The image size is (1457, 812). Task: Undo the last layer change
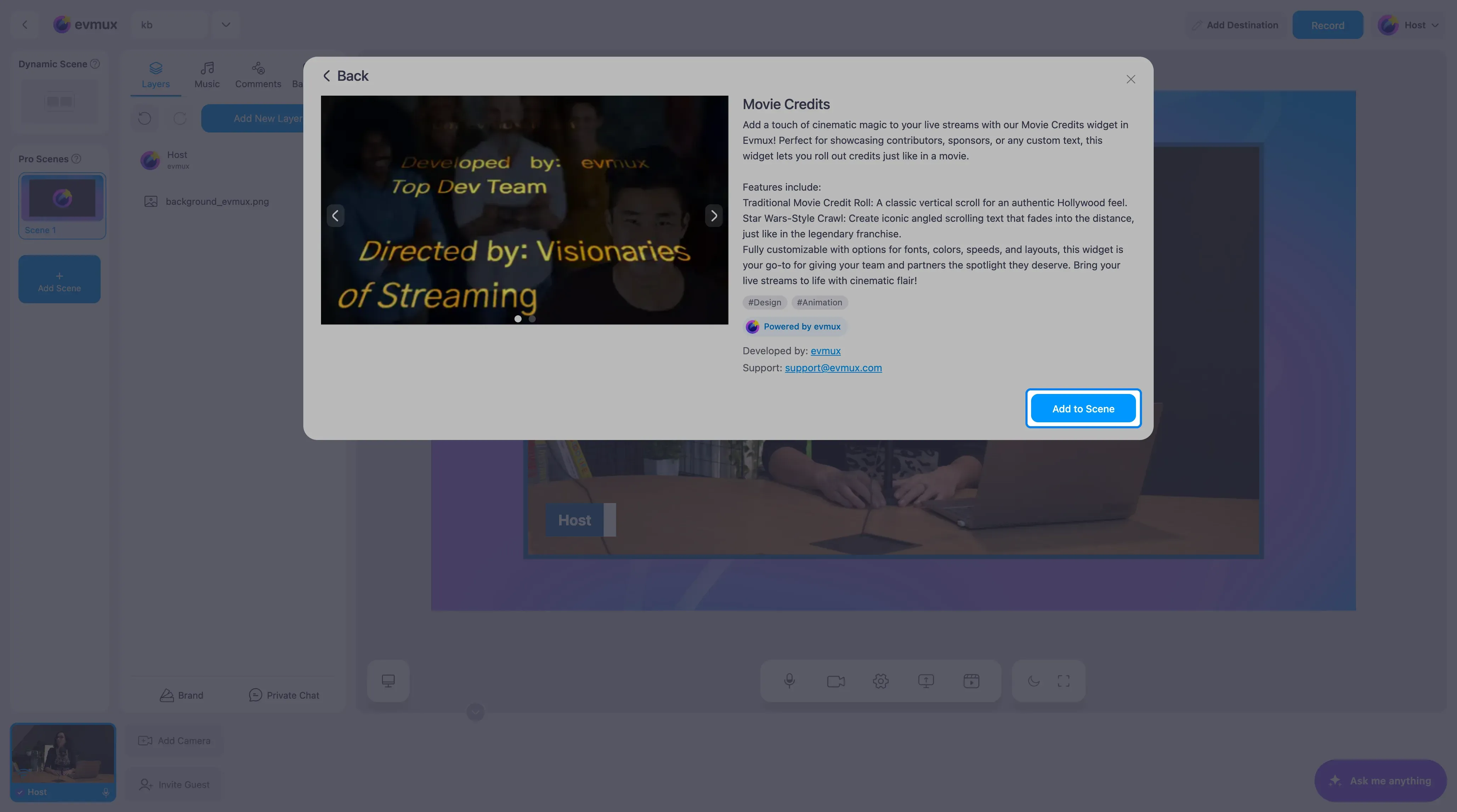145,118
